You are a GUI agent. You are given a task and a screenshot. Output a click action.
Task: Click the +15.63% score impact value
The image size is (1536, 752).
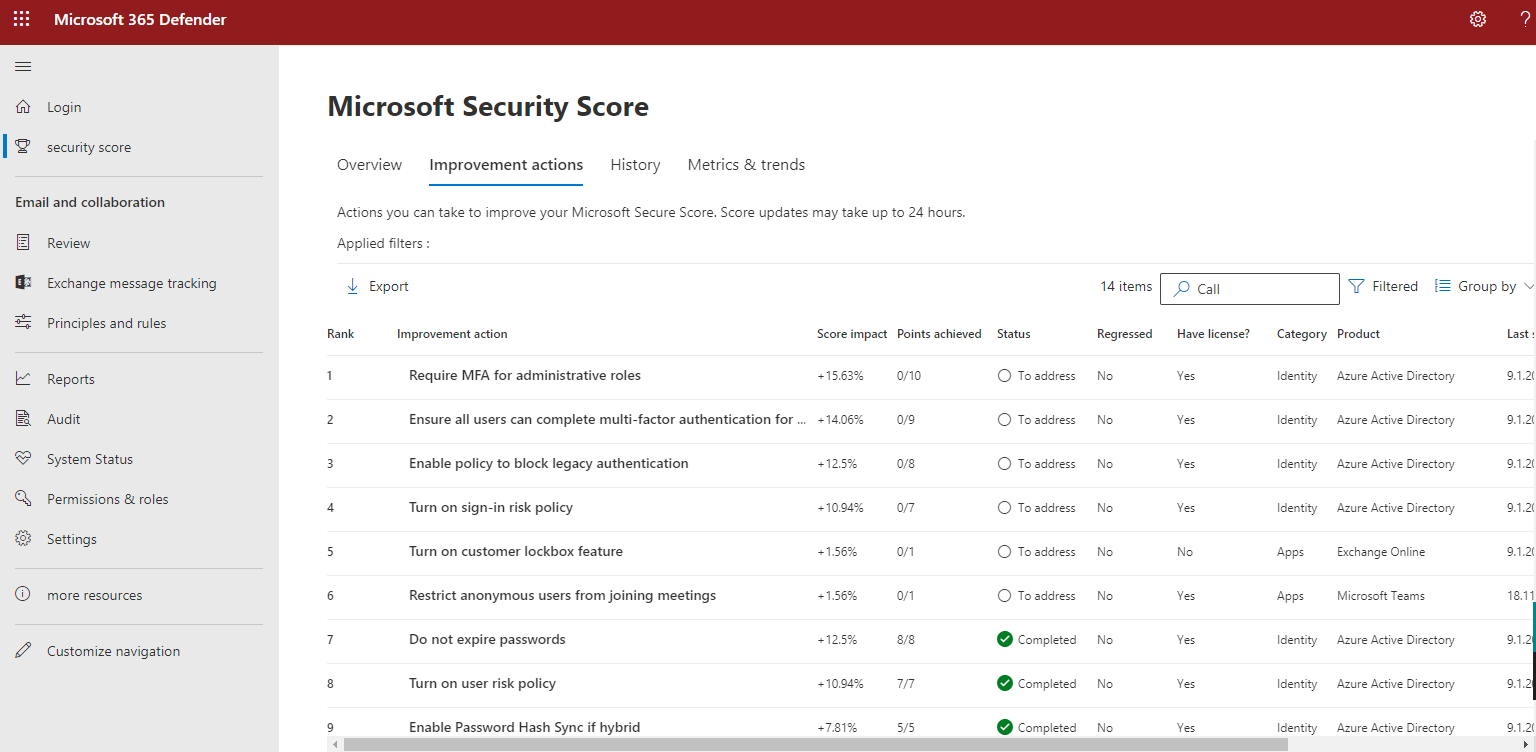click(x=840, y=376)
